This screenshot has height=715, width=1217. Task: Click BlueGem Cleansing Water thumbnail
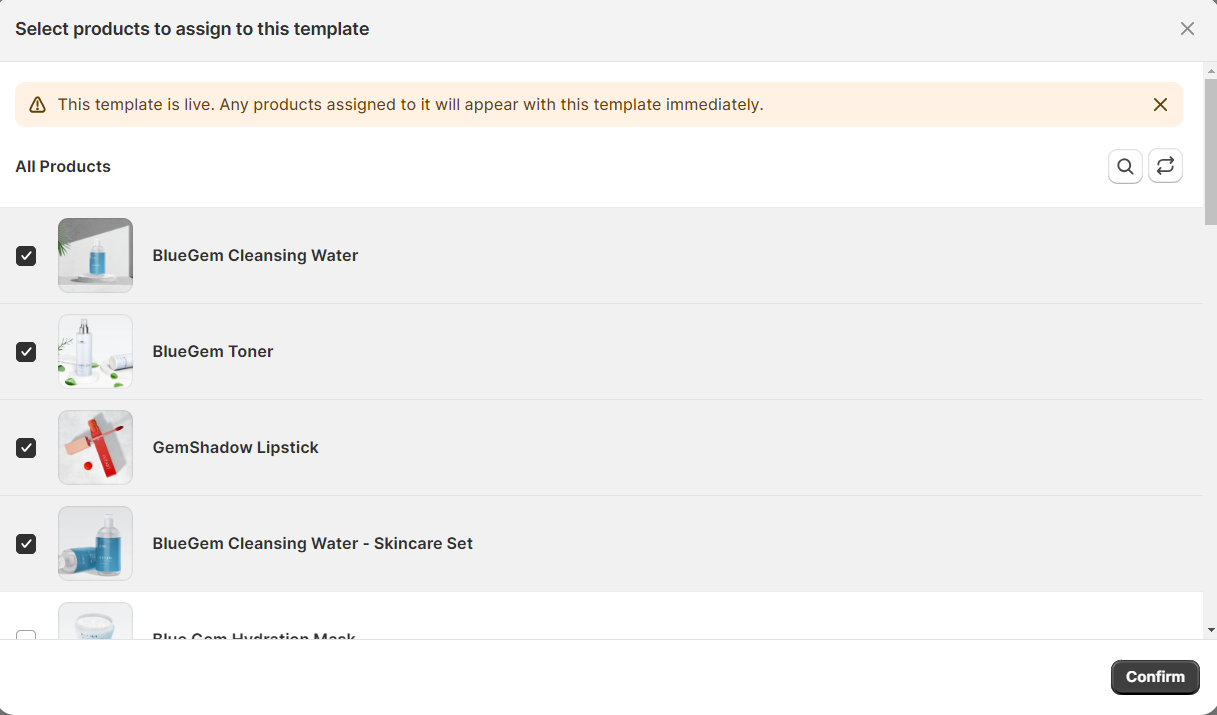[95, 255]
